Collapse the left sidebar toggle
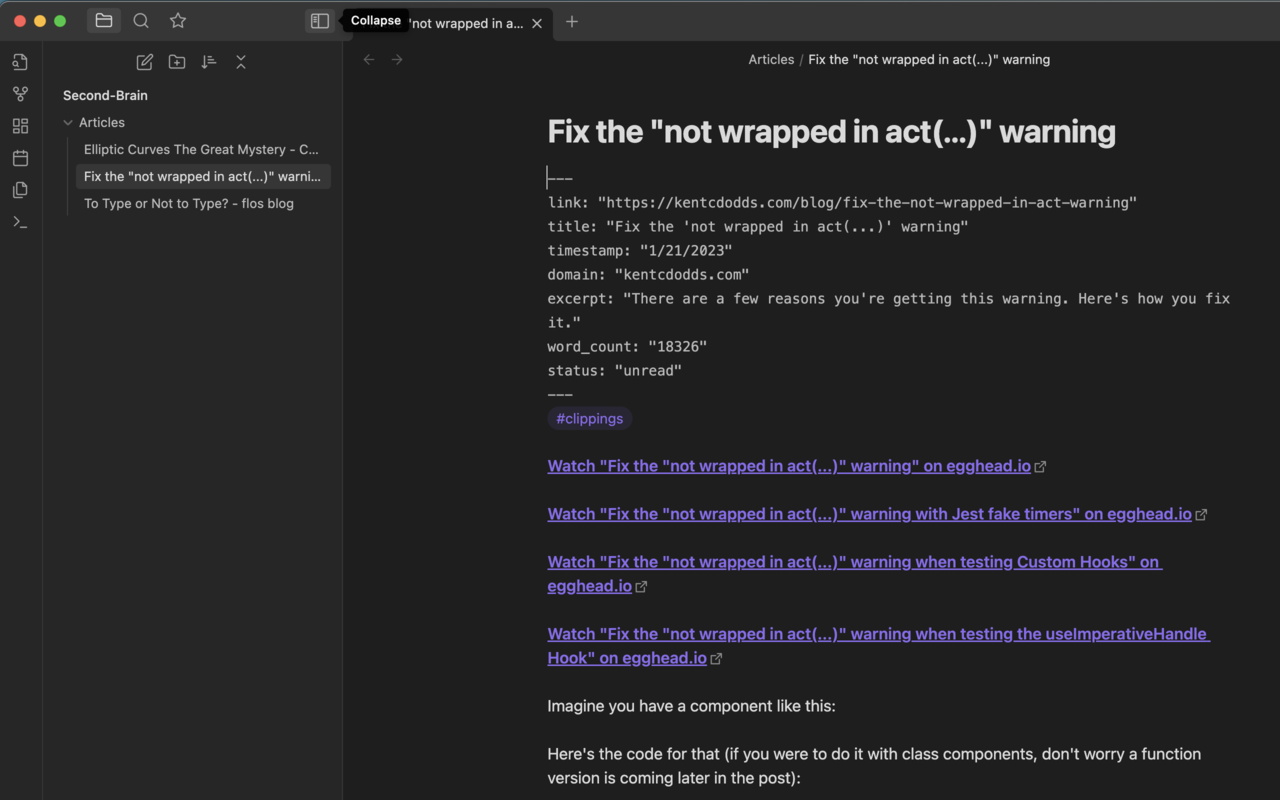 [x=320, y=21]
